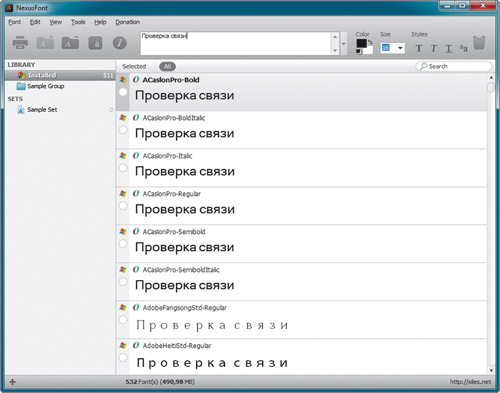Click the add font folder icon
The width and height of the screenshot is (500, 393).
(x=45, y=42)
